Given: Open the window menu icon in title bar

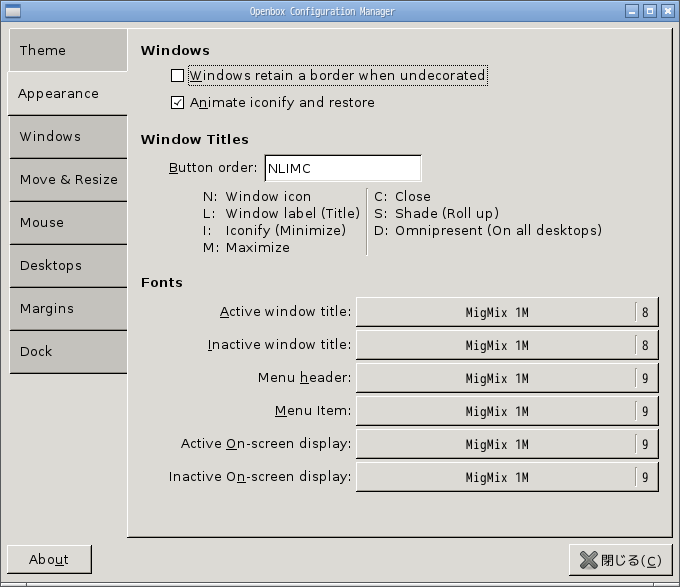Looking at the screenshot, I should pyautogui.click(x=13, y=11).
